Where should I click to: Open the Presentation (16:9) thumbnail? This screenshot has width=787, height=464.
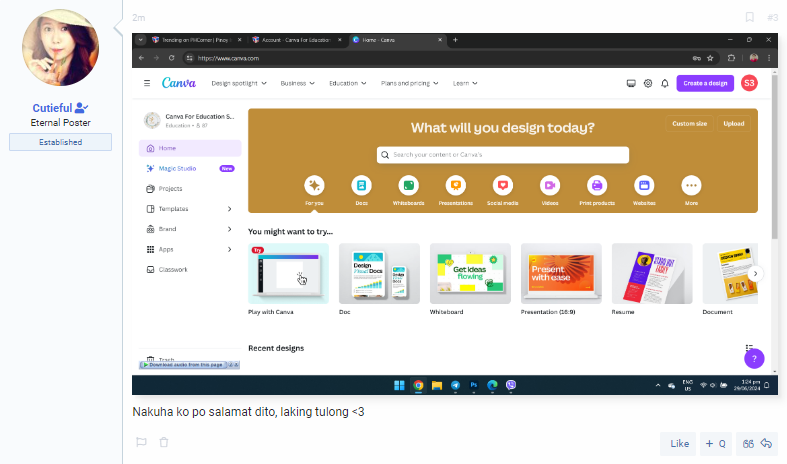(x=561, y=274)
